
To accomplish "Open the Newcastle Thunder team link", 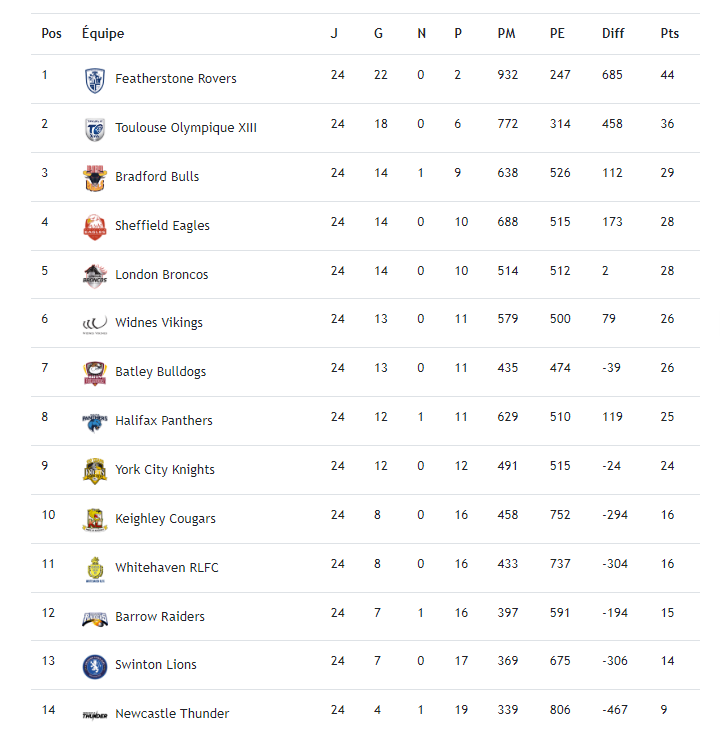I will click(x=172, y=714).
